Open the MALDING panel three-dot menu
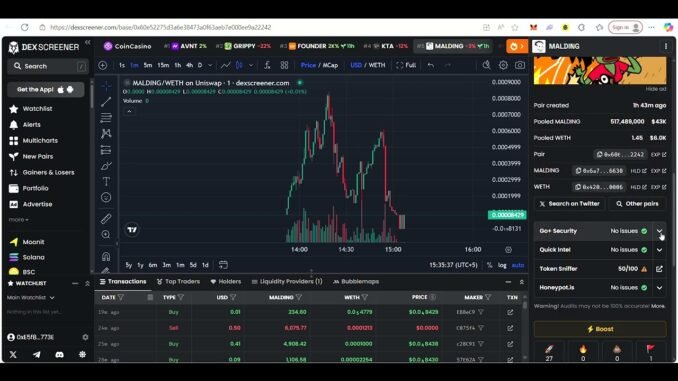 pos(666,46)
